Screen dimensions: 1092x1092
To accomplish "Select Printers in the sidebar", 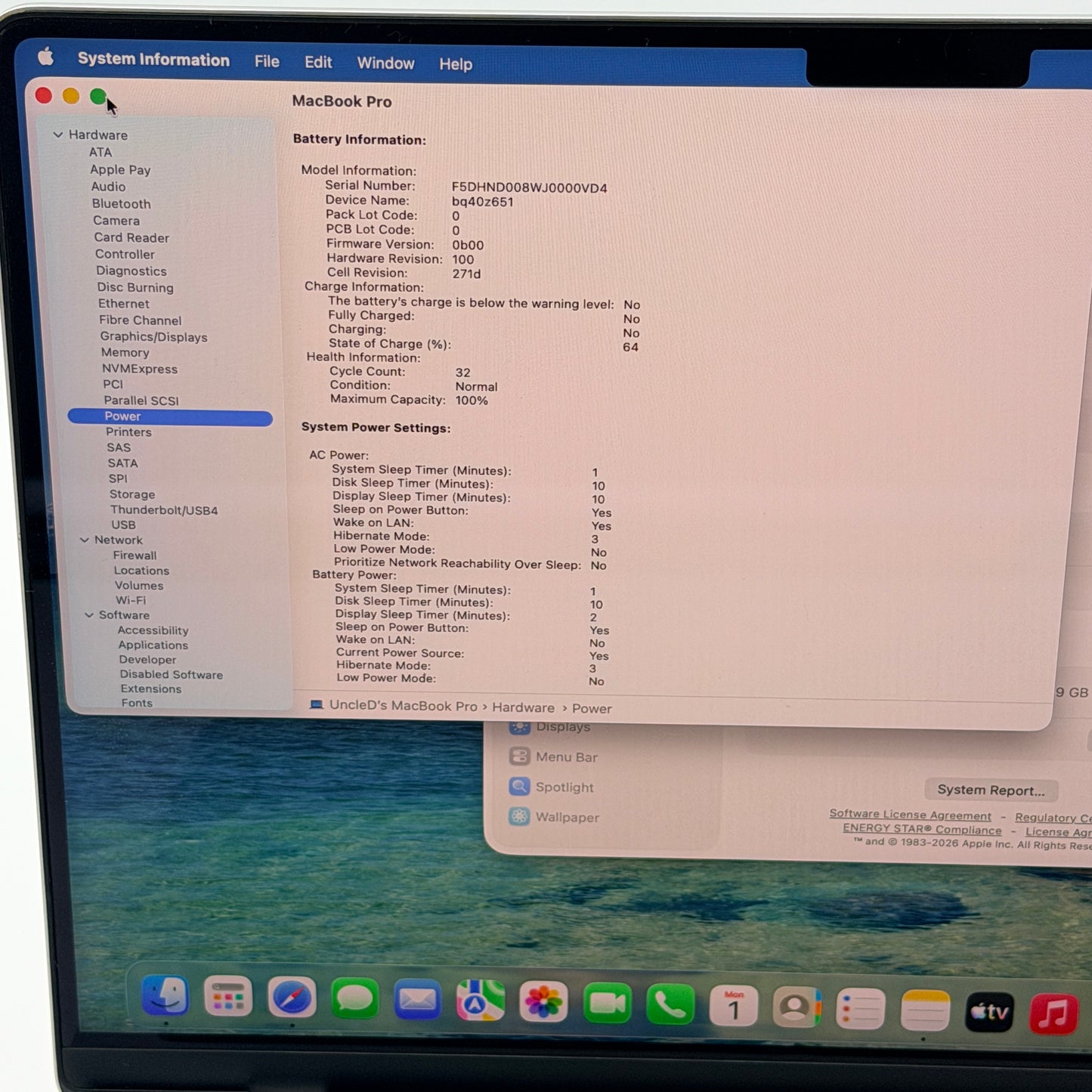I will pos(128,432).
